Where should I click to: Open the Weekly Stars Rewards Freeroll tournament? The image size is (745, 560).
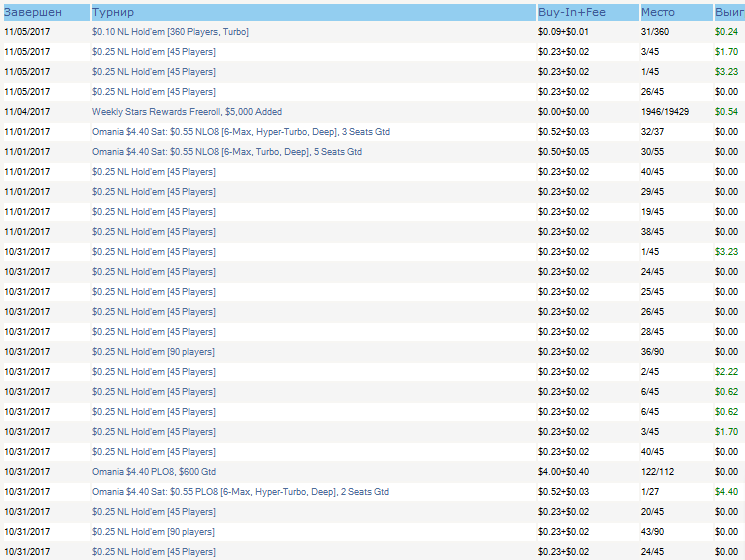pos(187,112)
